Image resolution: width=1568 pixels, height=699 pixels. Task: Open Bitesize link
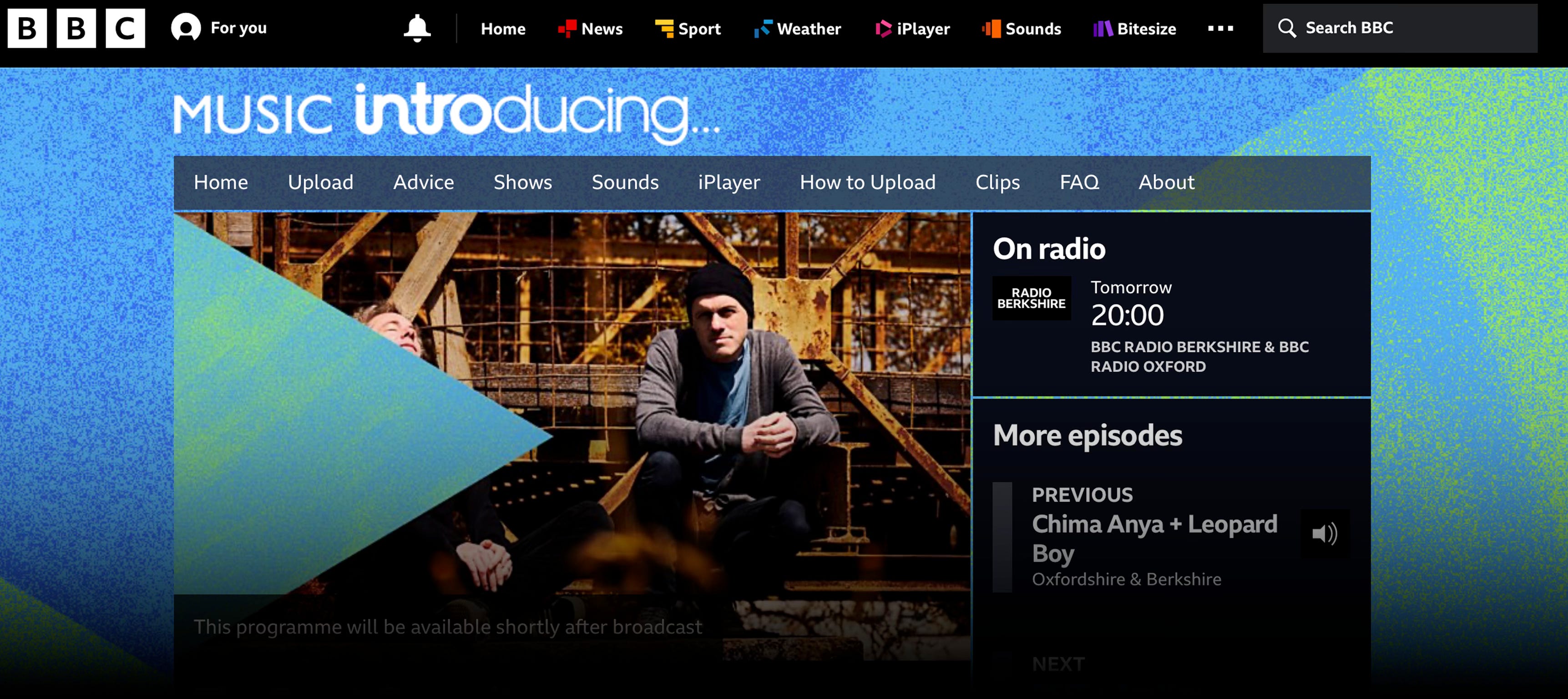coord(1134,29)
